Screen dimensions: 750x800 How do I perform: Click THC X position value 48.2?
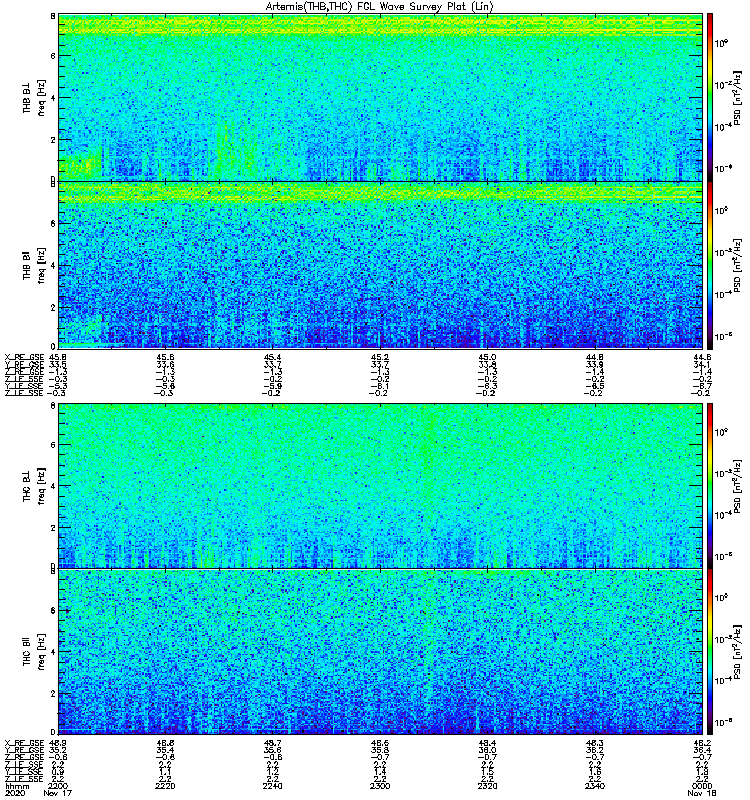(702, 743)
